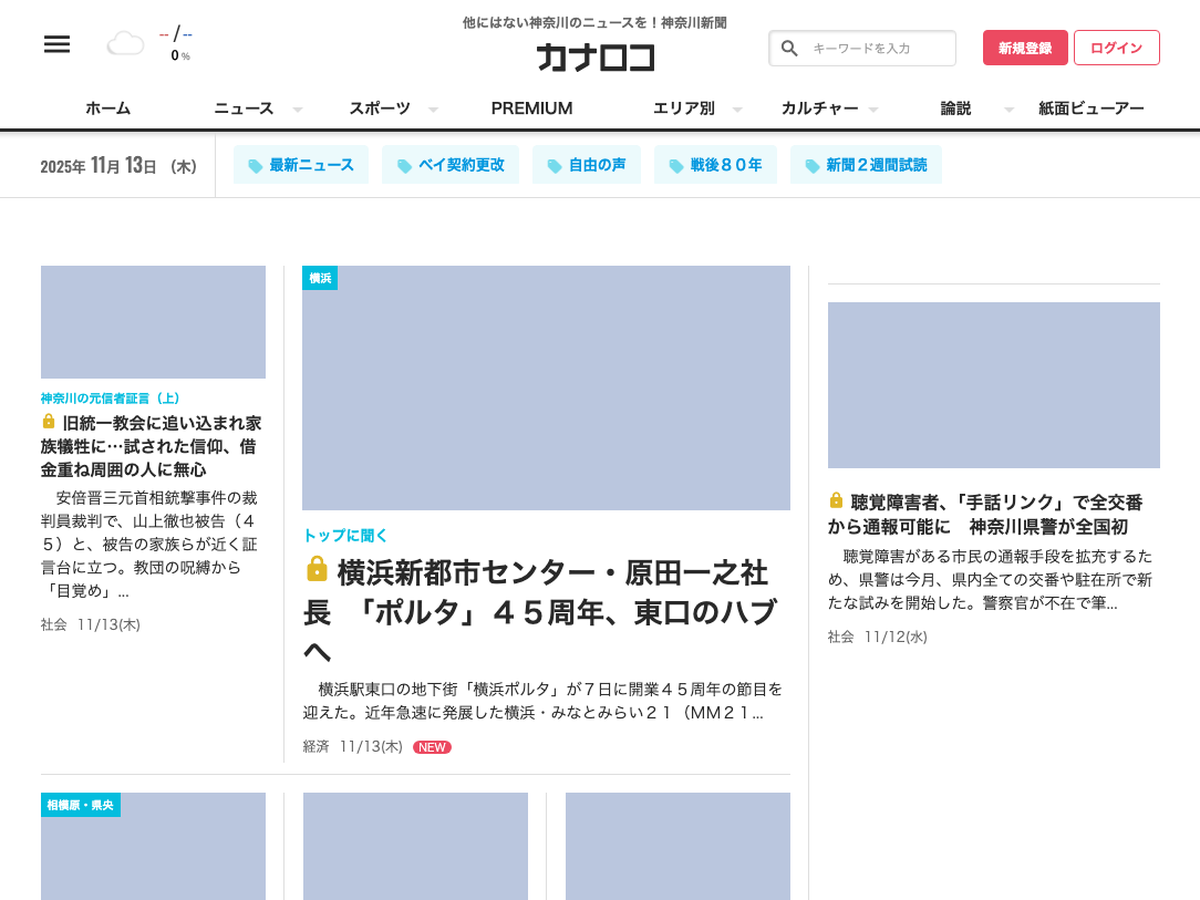Image resolution: width=1200 pixels, height=900 pixels.
Task: Click the cloud weather icon
Action: pyautogui.click(x=125, y=44)
